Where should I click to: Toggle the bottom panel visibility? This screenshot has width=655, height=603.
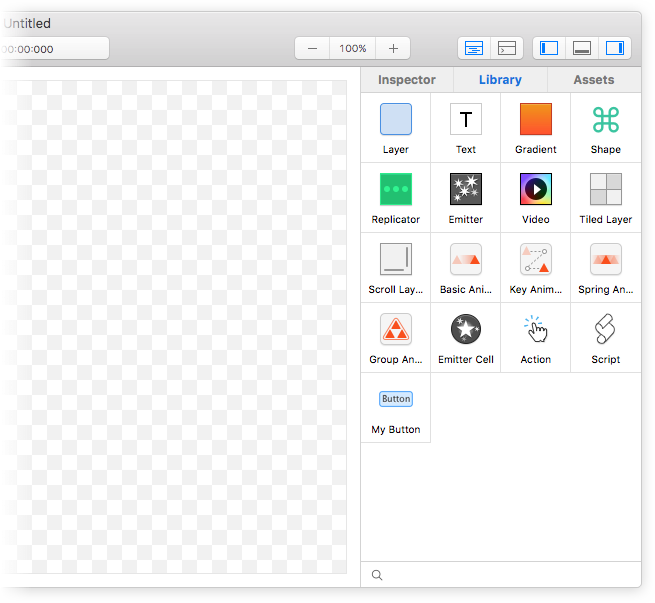[582, 48]
